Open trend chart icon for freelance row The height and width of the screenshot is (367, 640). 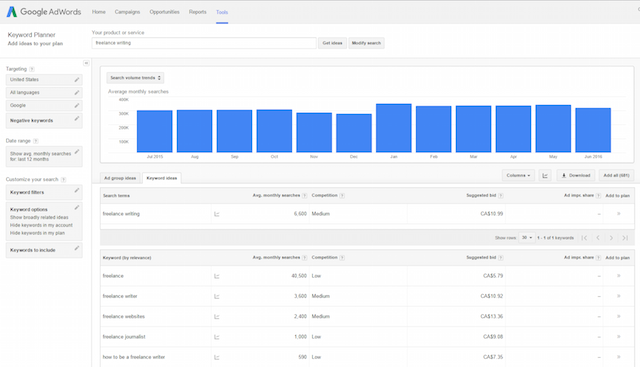pyautogui.click(x=217, y=276)
